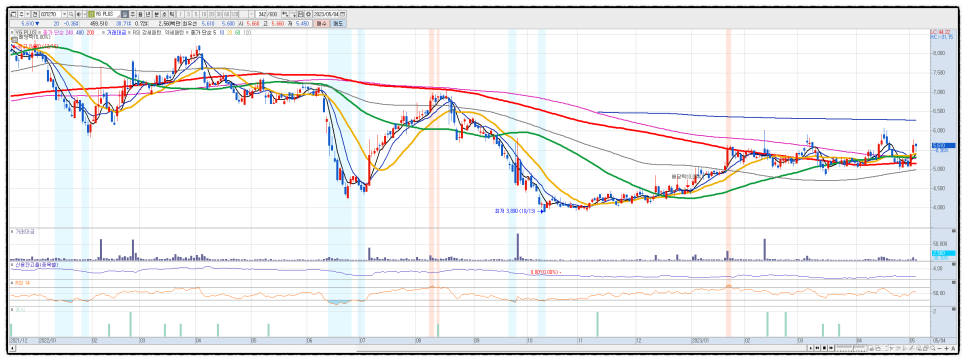Click the scrollbar left arrow at bottom

click(12, 348)
